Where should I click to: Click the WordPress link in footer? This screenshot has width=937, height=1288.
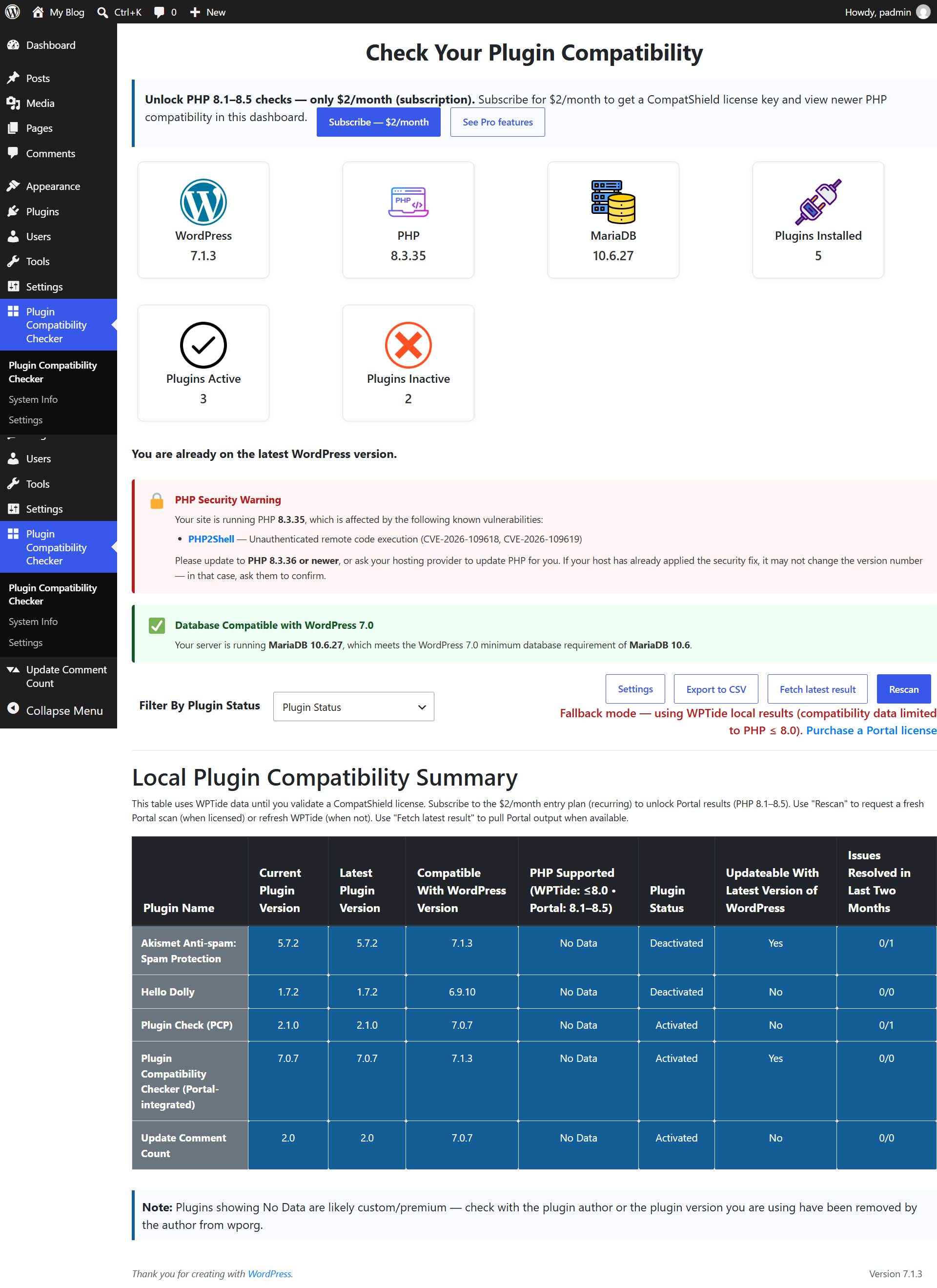[x=269, y=1274]
